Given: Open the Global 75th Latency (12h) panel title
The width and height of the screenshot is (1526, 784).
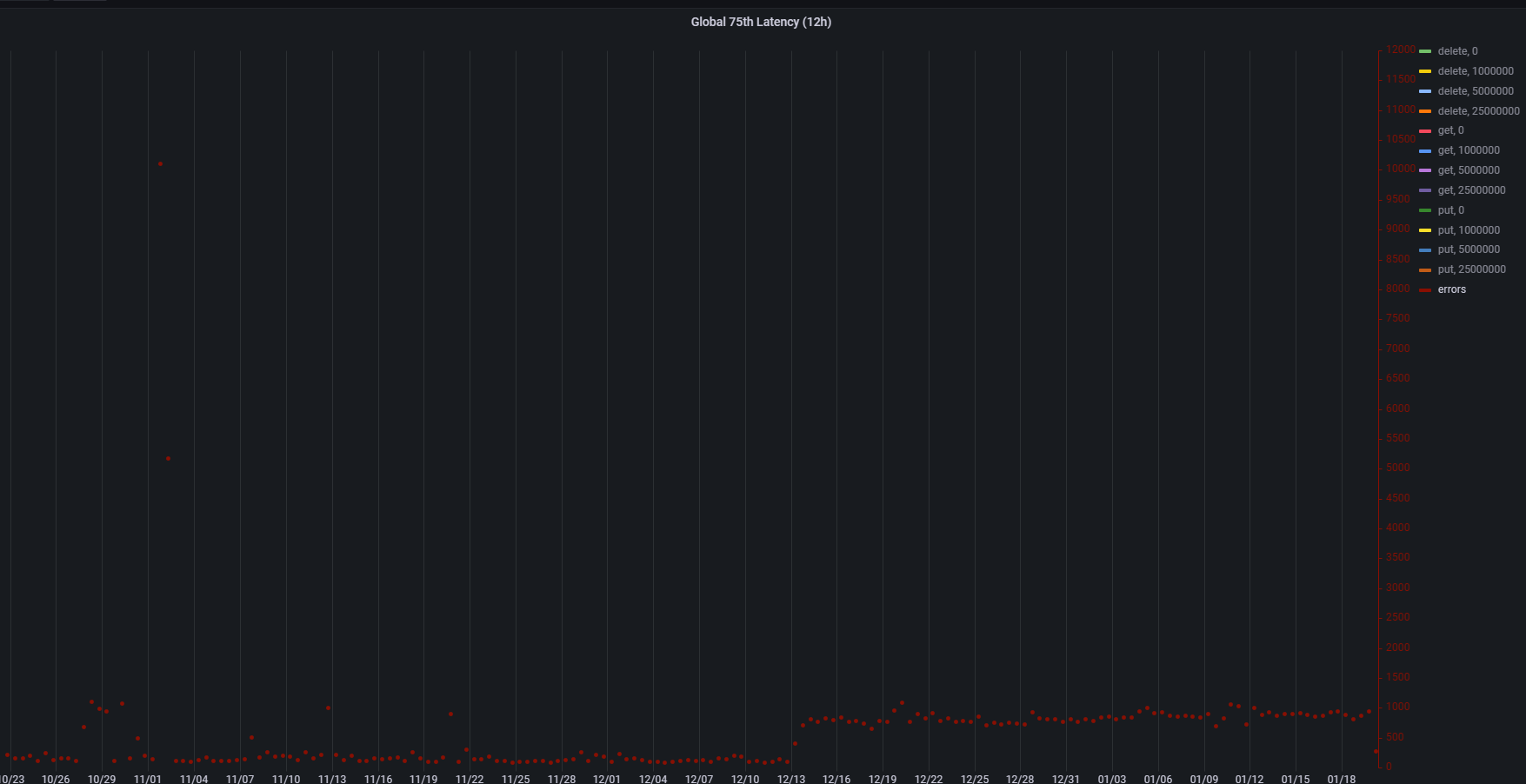Looking at the screenshot, I should (x=761, y=22).
